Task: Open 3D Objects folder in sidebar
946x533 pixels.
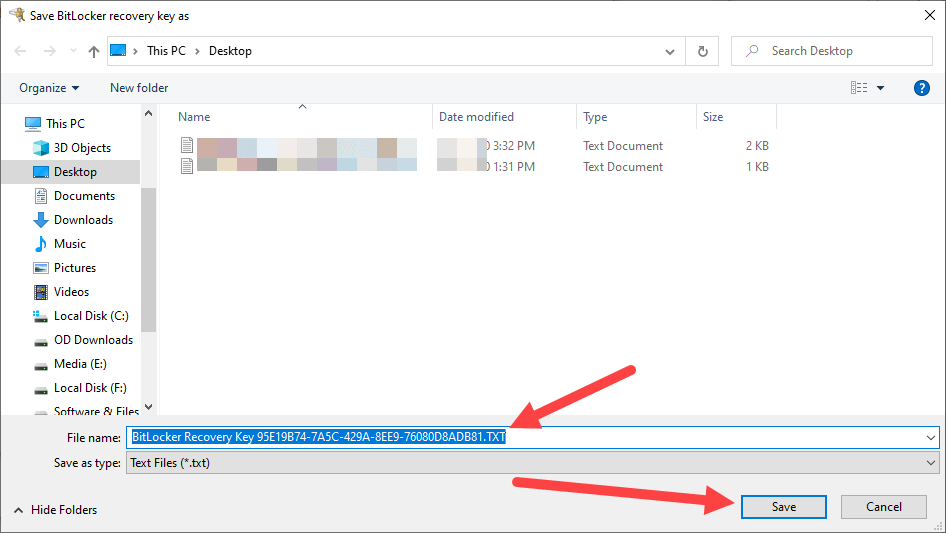Action: tap(82, 148)
